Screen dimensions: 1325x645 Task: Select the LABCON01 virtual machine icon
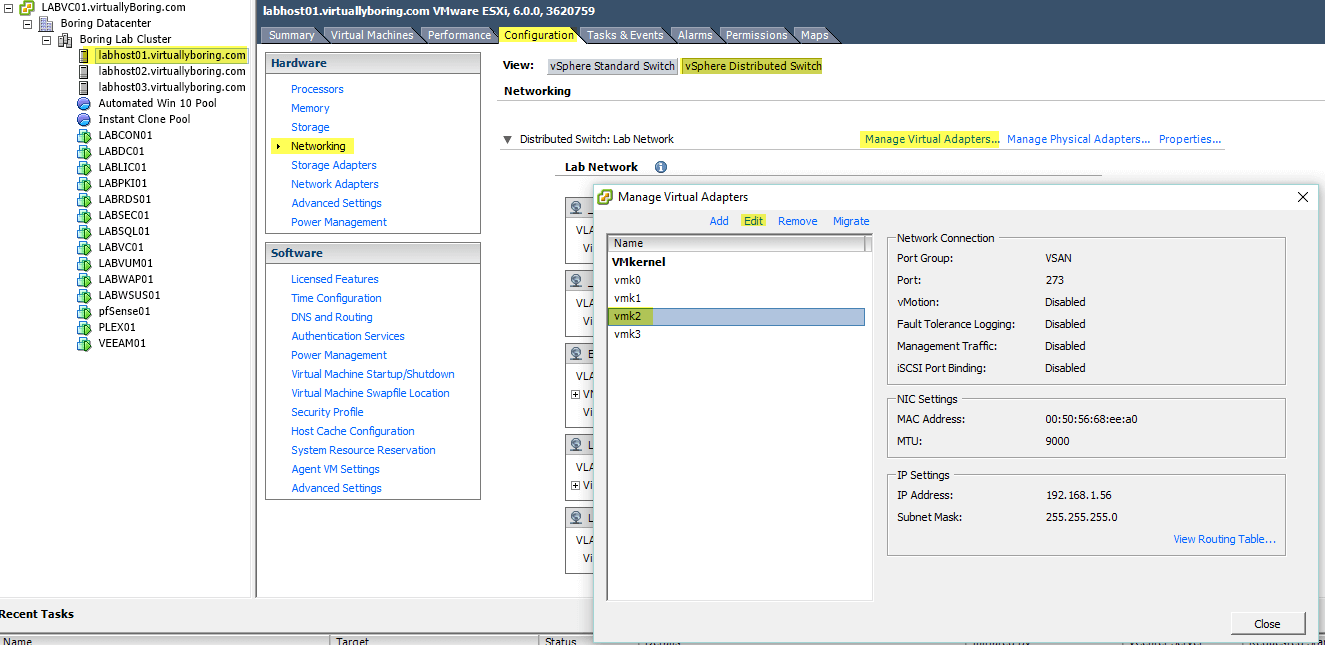click(84, 136)
